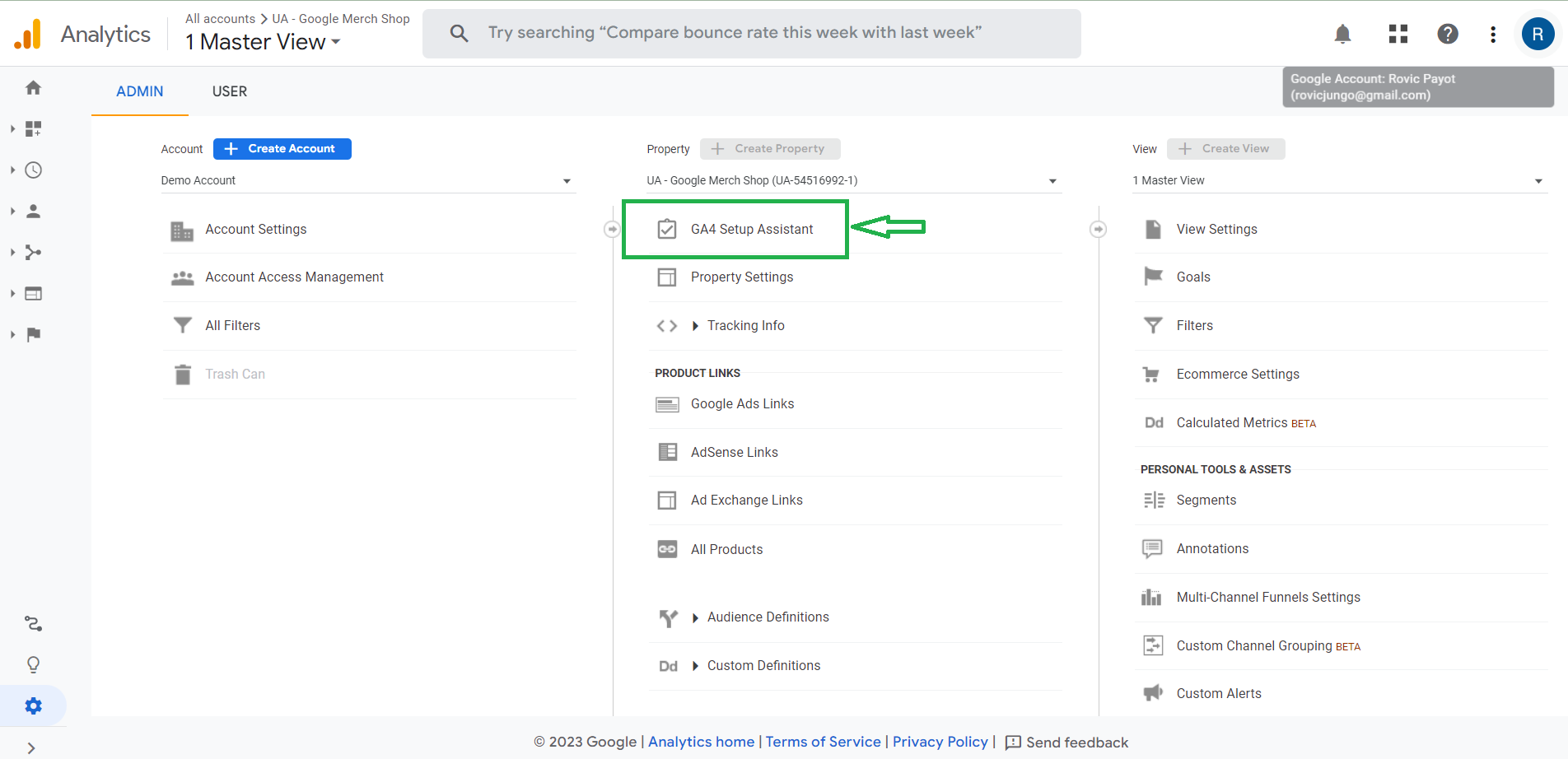Open Custom Channel Grouping
This screenshot has height=759, width=1568.
point(1268,646)
